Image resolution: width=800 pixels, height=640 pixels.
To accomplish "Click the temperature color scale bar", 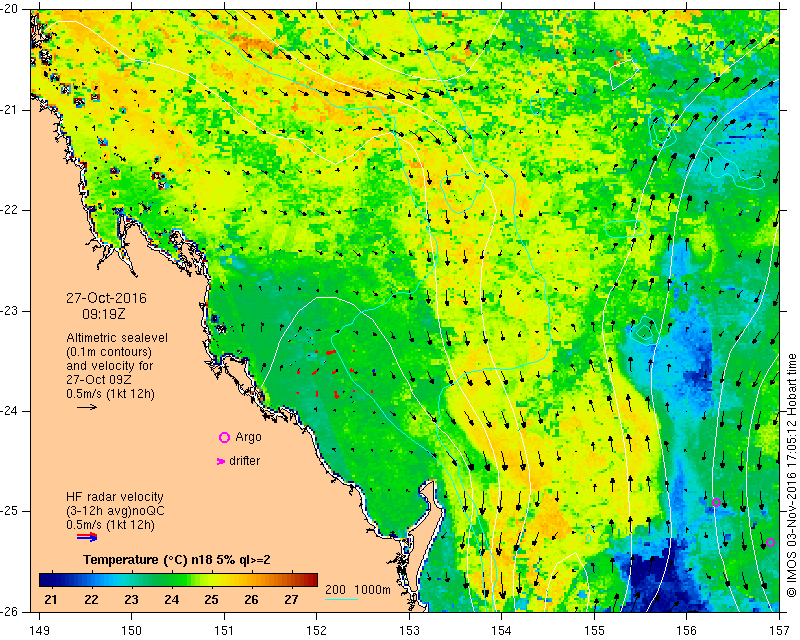I will pyautogui.click(x=178, y=580).
